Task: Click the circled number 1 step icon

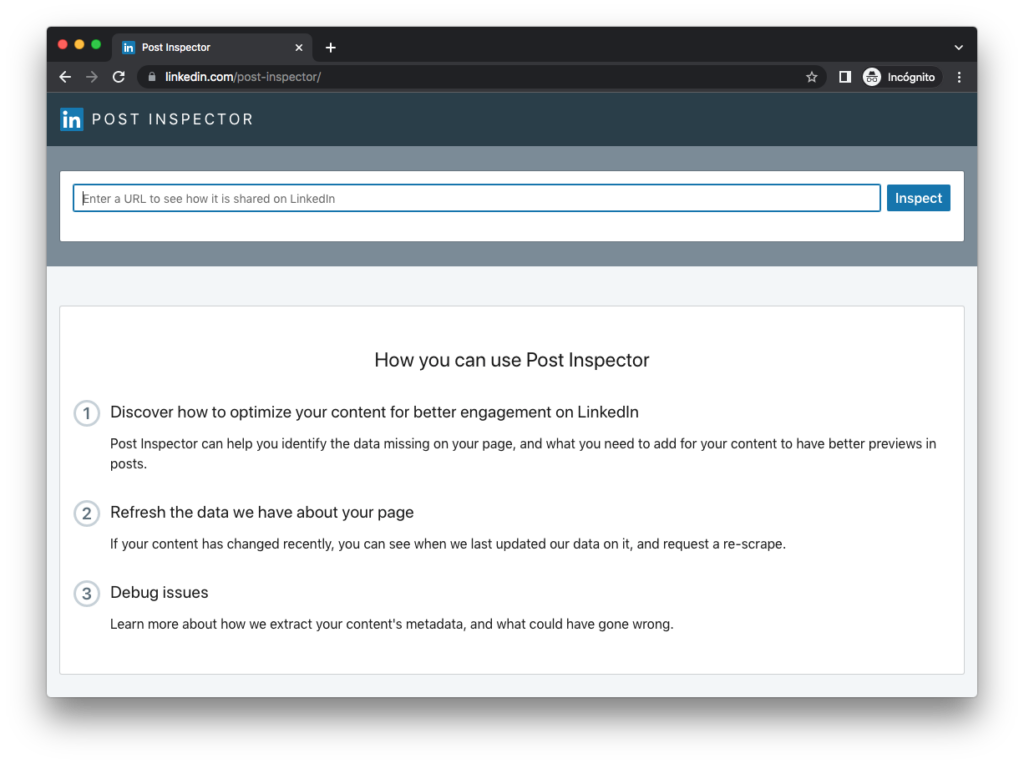Action: [x=87, y=413]
